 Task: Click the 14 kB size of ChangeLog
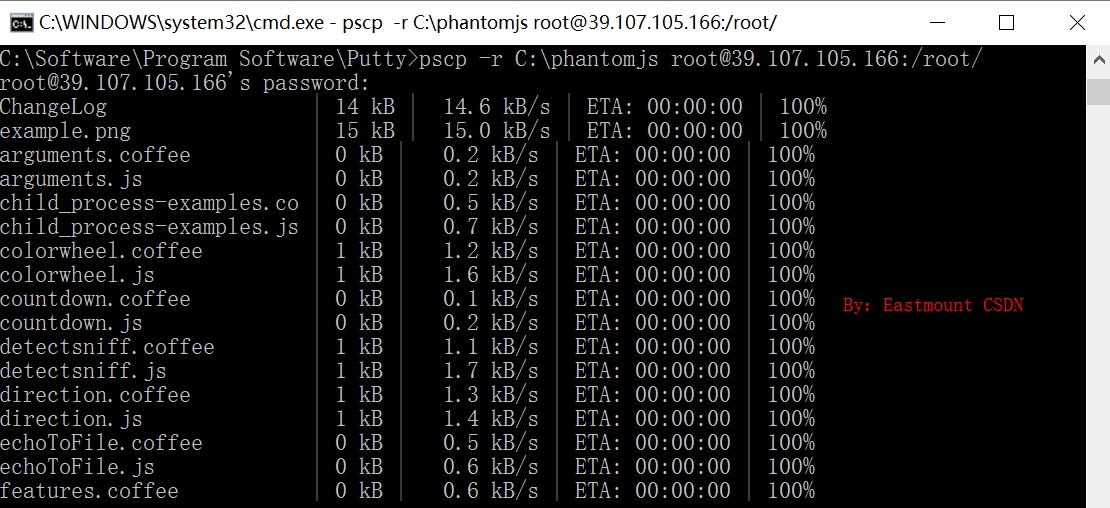365,107
